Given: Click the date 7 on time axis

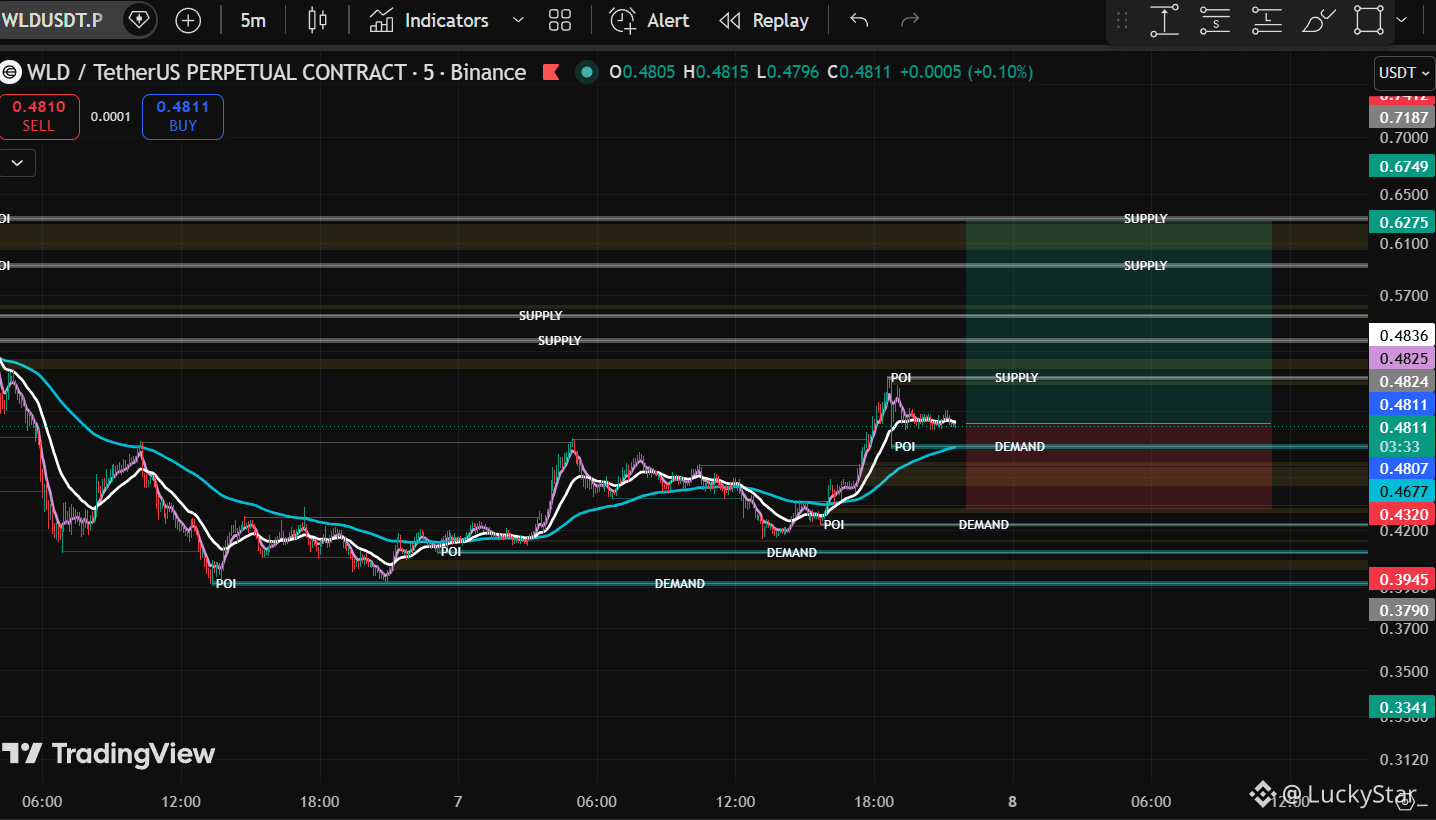Looking at the screenshot, I should click(x=458, y=802).
